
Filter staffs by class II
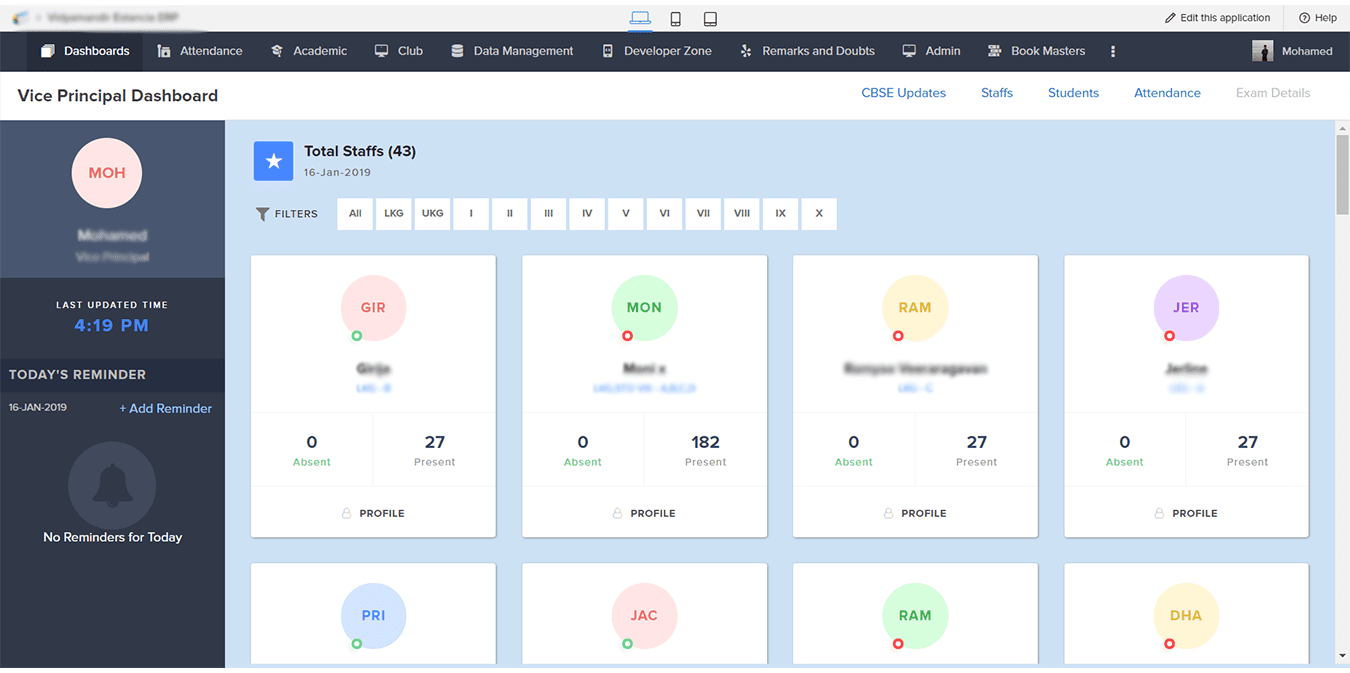coord(510,214)
